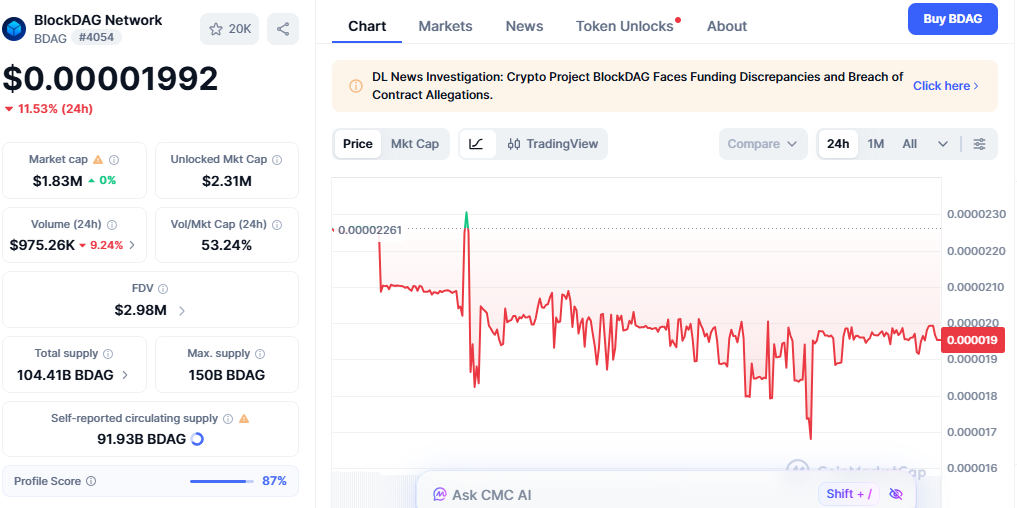Viewport: 1017px width, 508px height.
Task: Open chart settings sliders icon
Action: [x=979, y=144]
